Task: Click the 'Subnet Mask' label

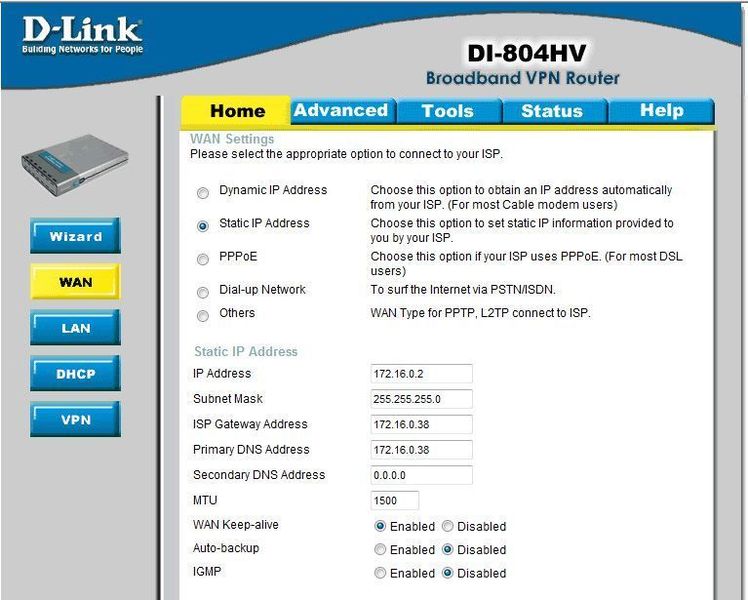Action: click(228, 399)
